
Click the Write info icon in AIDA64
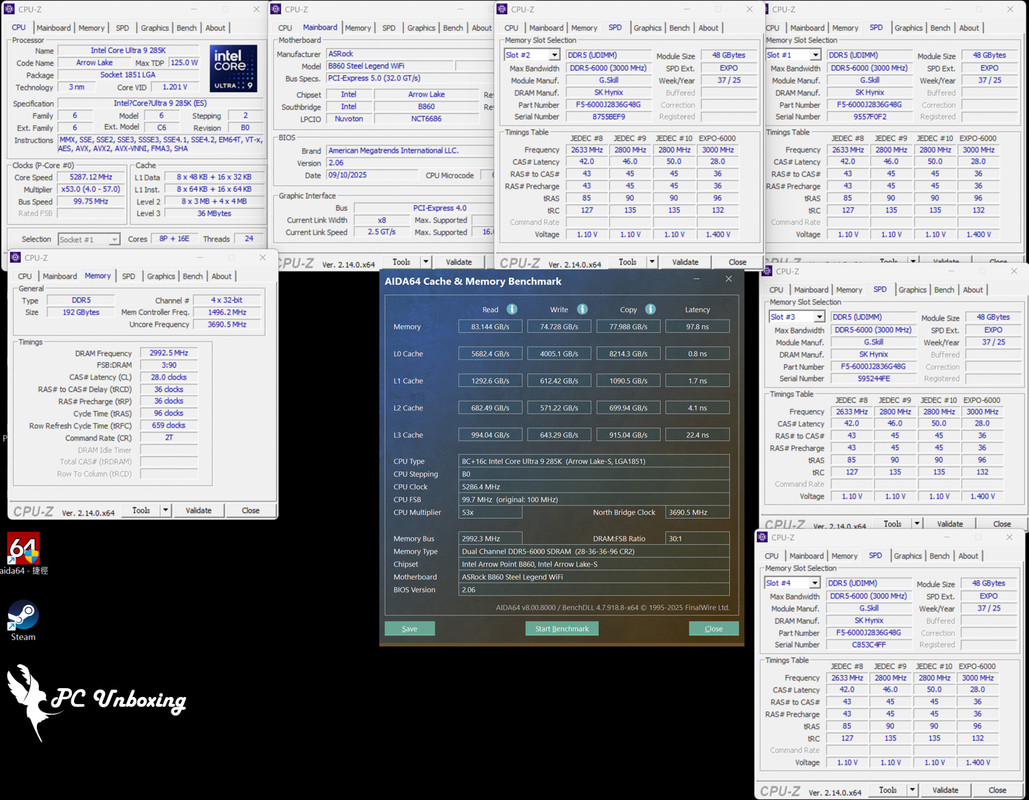(582, 309)
